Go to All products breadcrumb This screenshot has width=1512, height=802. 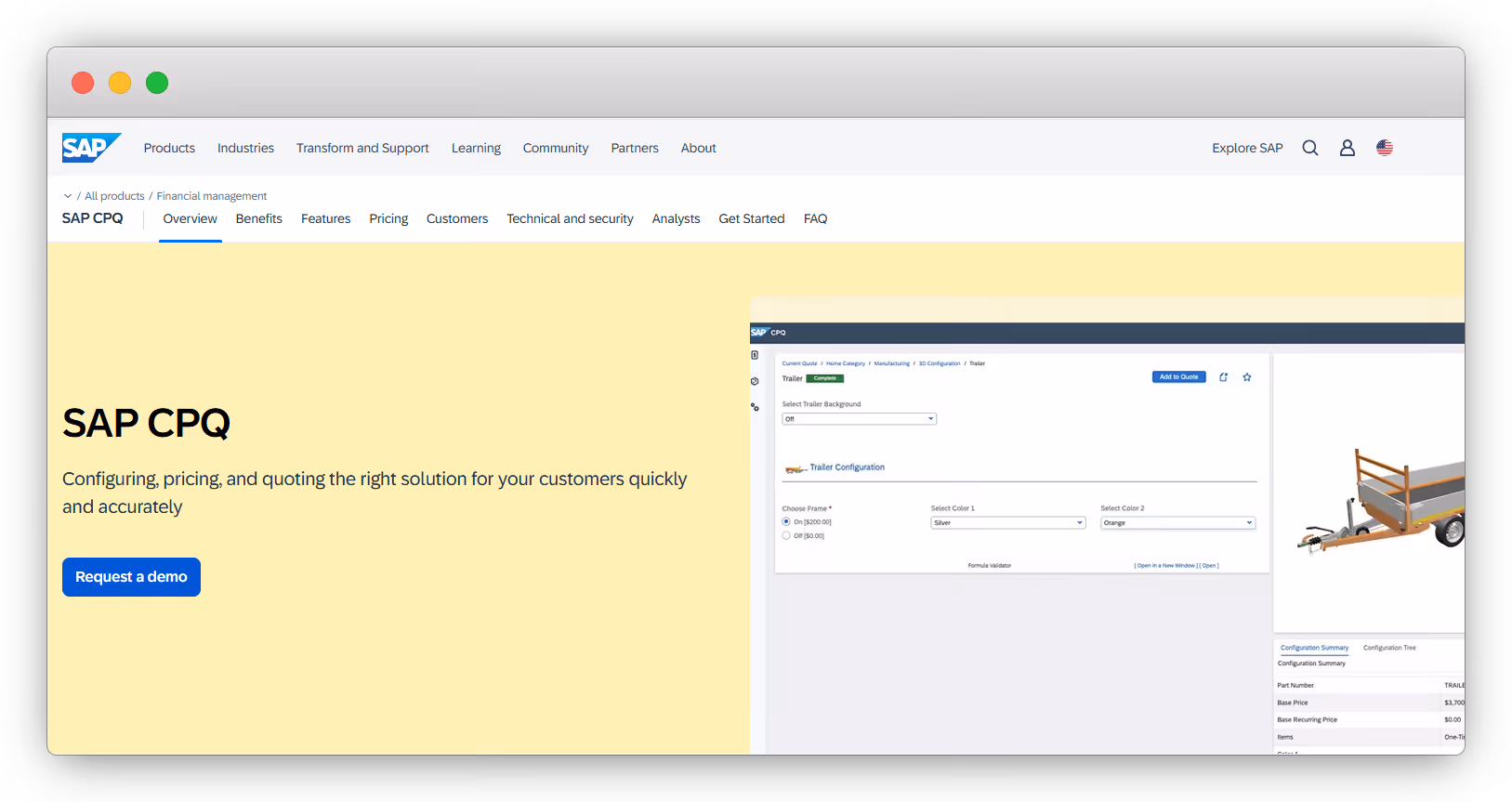tap(114, 196)
